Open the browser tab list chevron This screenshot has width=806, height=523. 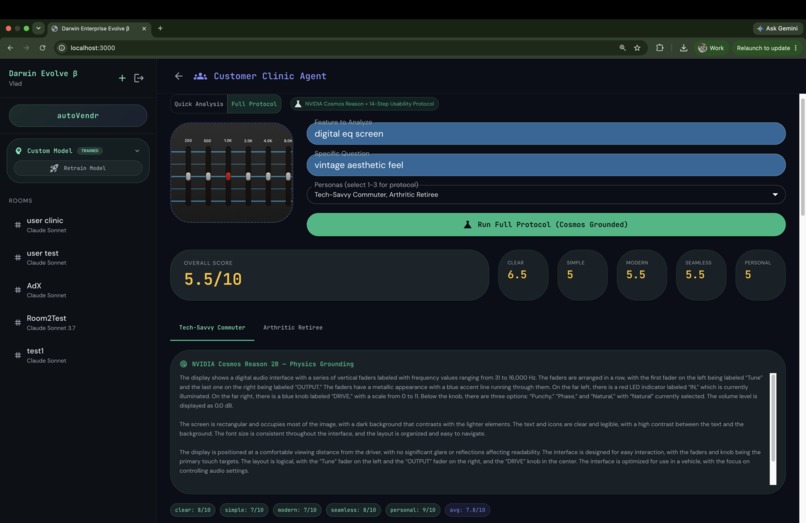pos(38,28)
